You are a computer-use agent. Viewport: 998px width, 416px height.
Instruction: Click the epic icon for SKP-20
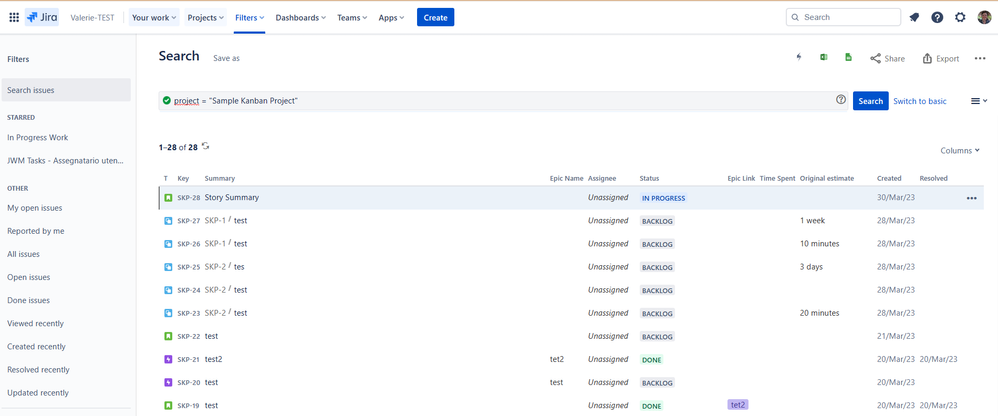point(168,382)
